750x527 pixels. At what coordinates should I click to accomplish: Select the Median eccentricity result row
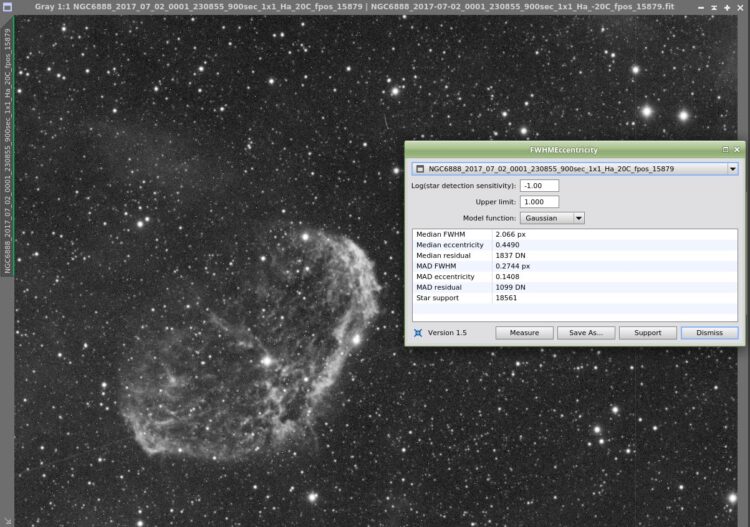[574, 245]
